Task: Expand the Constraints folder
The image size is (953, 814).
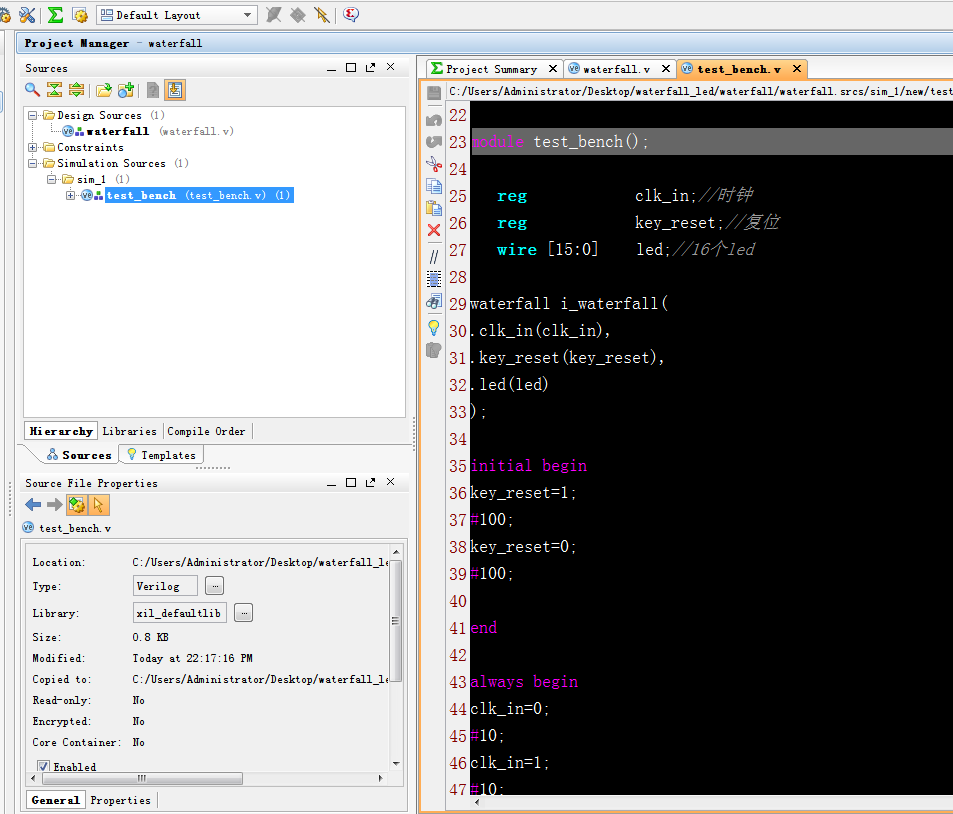Action: tap(34, 147)
